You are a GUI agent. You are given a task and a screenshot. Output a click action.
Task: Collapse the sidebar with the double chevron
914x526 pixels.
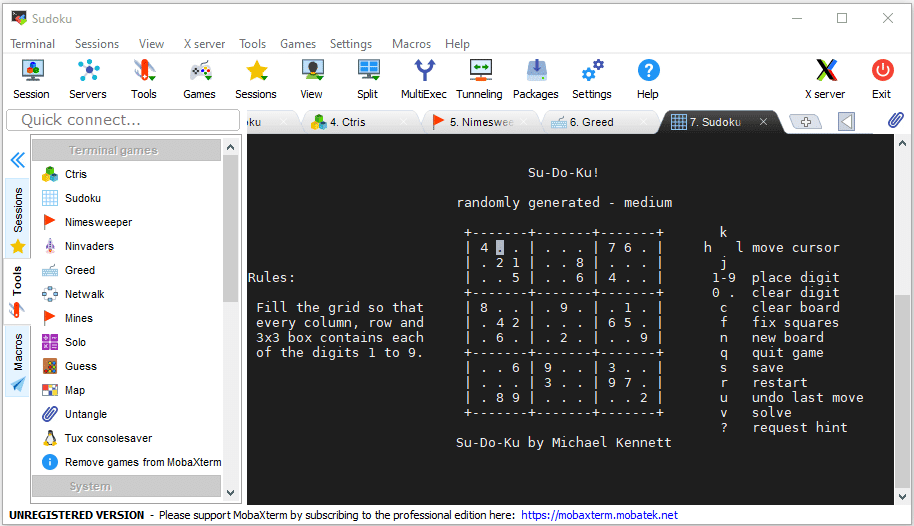[x=18, y=160]
